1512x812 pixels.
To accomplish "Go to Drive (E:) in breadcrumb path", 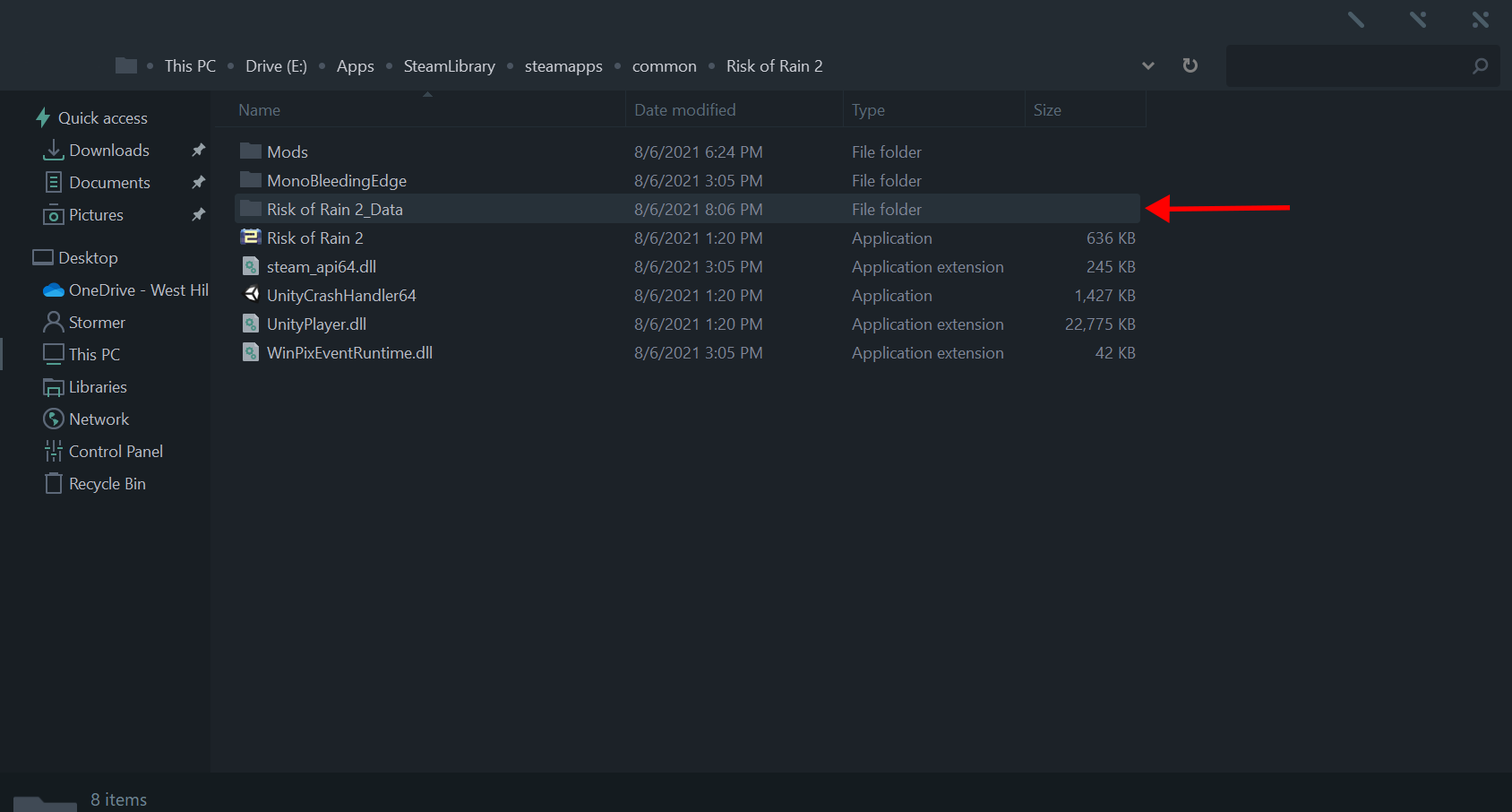I will click(276, 66).
